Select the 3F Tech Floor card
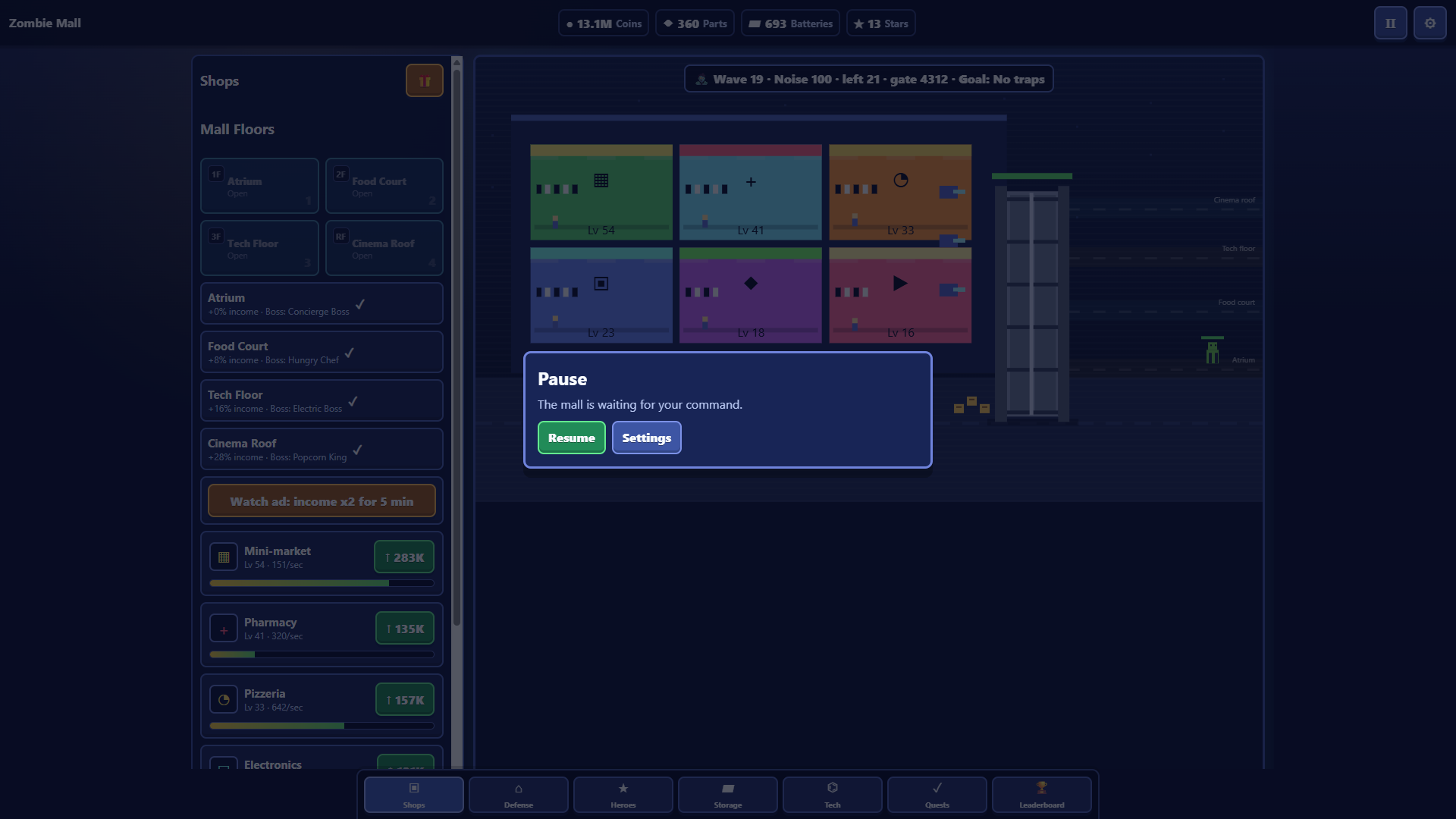 click(x=259, y=248)
